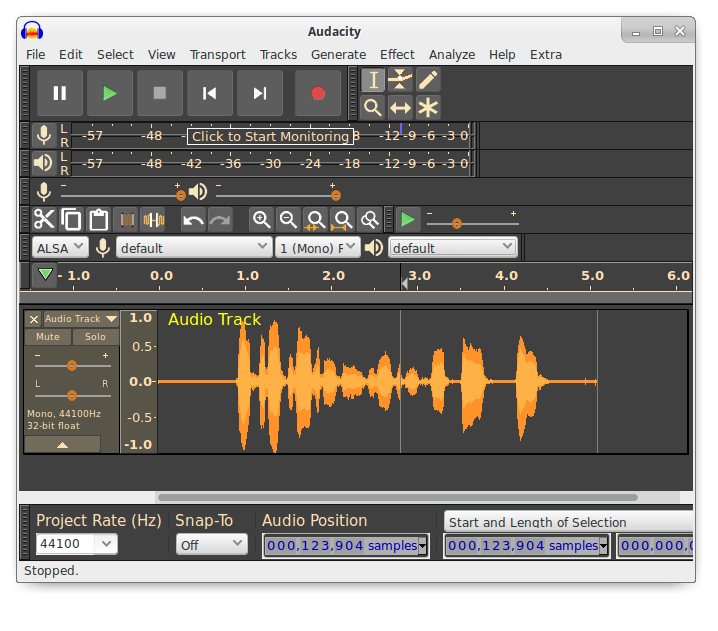
Task: Click the Undo arrow icon
Action: click(193, 219)
